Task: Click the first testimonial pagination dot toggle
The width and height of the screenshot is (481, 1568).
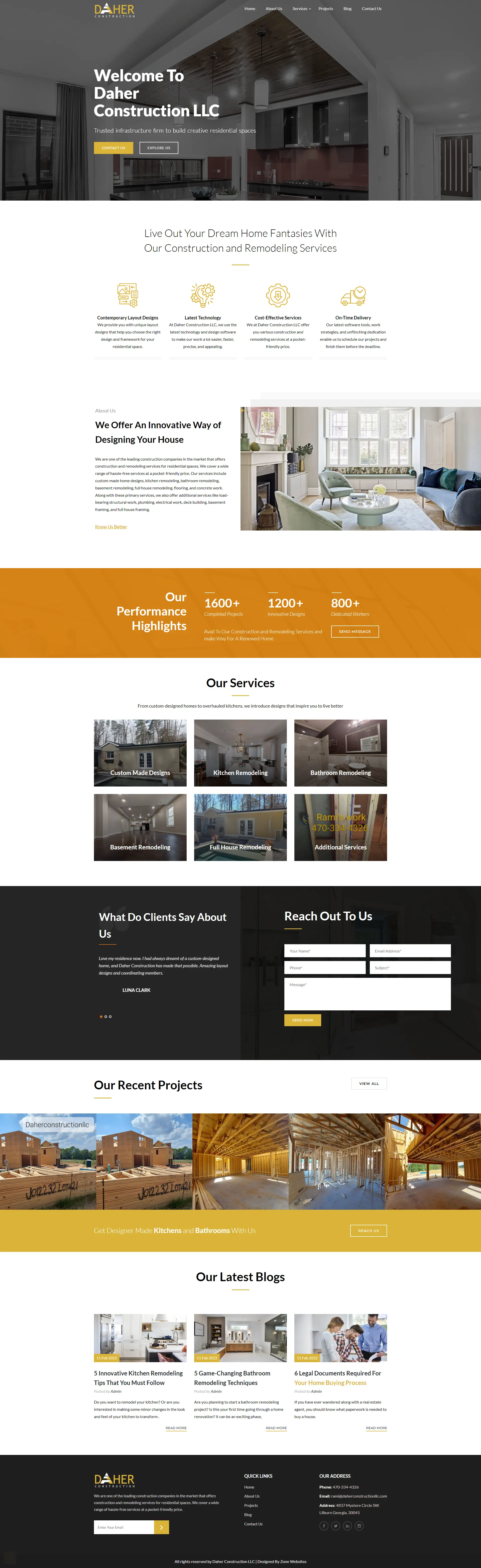Action: pyautogui.click(x=100, y=1013)
